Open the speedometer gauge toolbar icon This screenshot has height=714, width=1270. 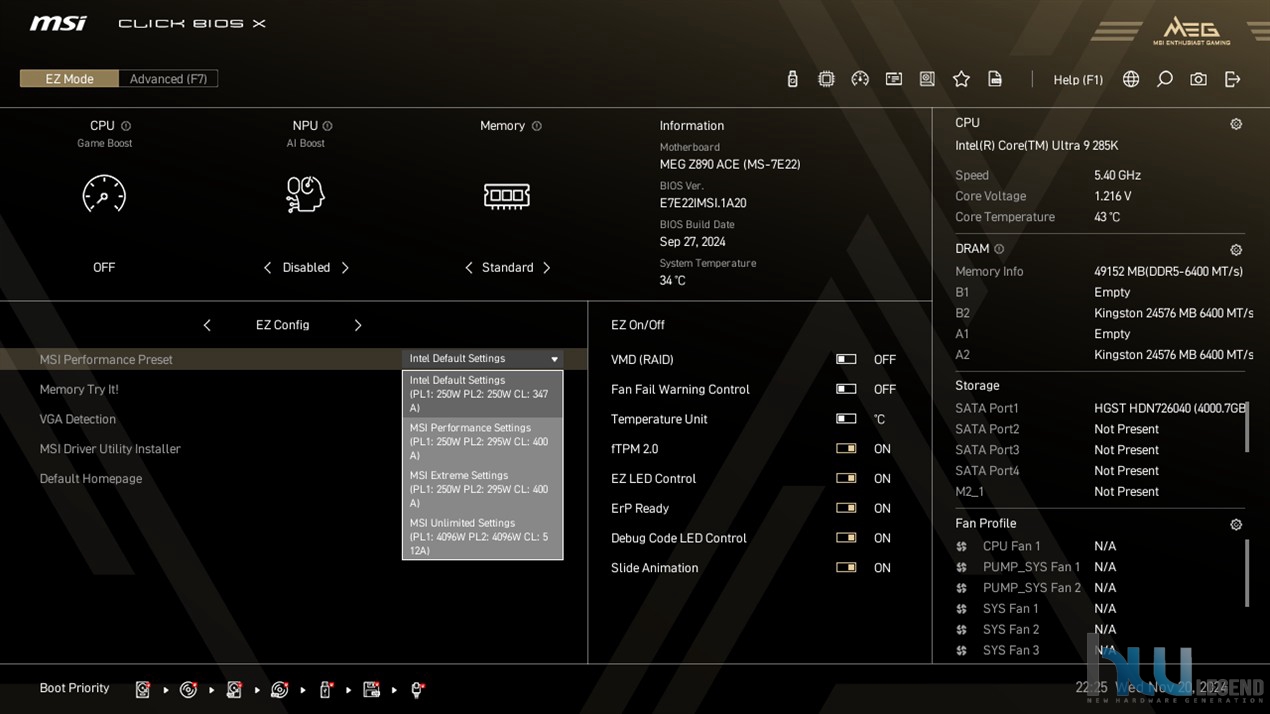860,79
